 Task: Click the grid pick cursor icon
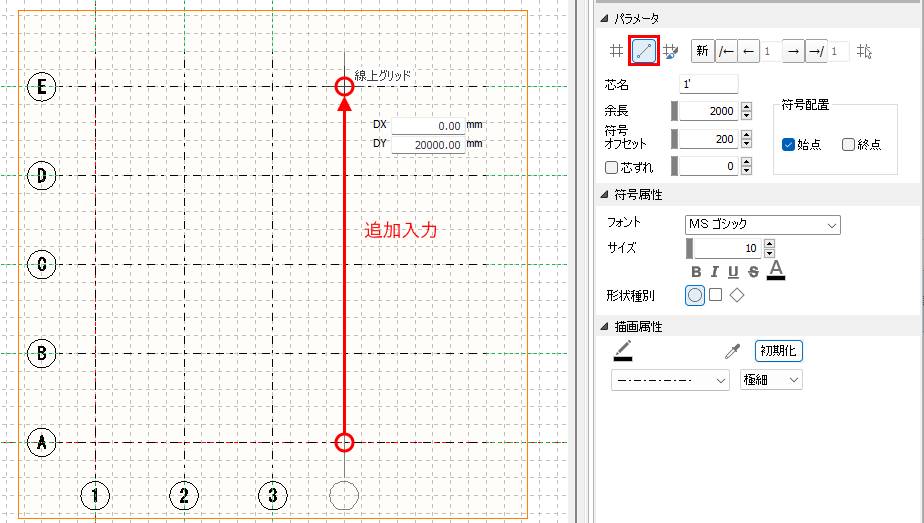(x=865, y=51)
